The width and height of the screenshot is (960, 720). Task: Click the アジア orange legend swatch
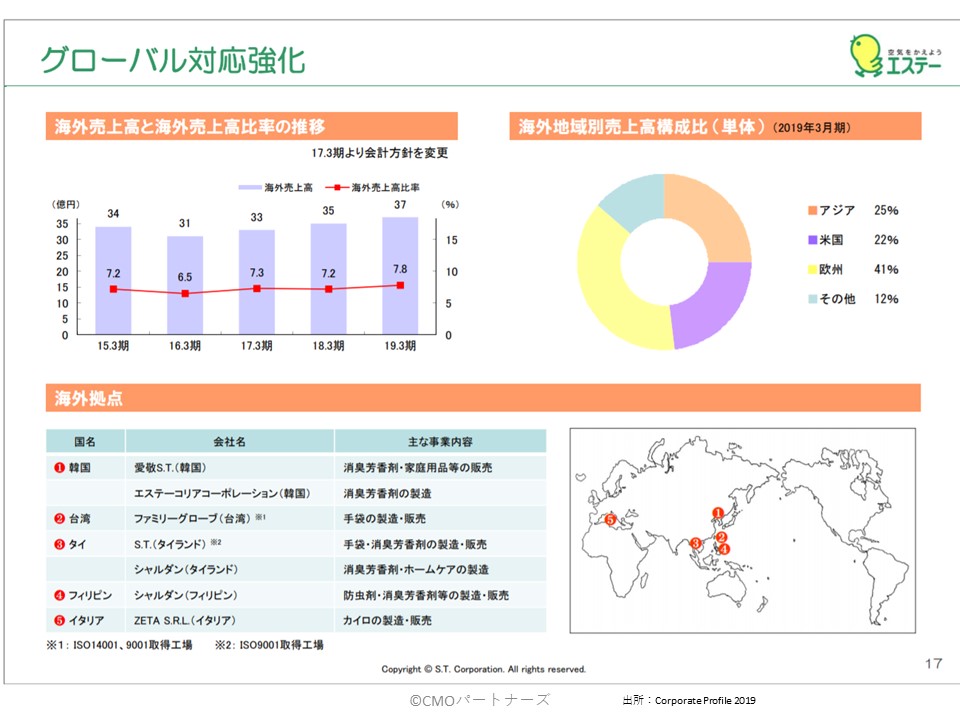(x=813, y=211)
